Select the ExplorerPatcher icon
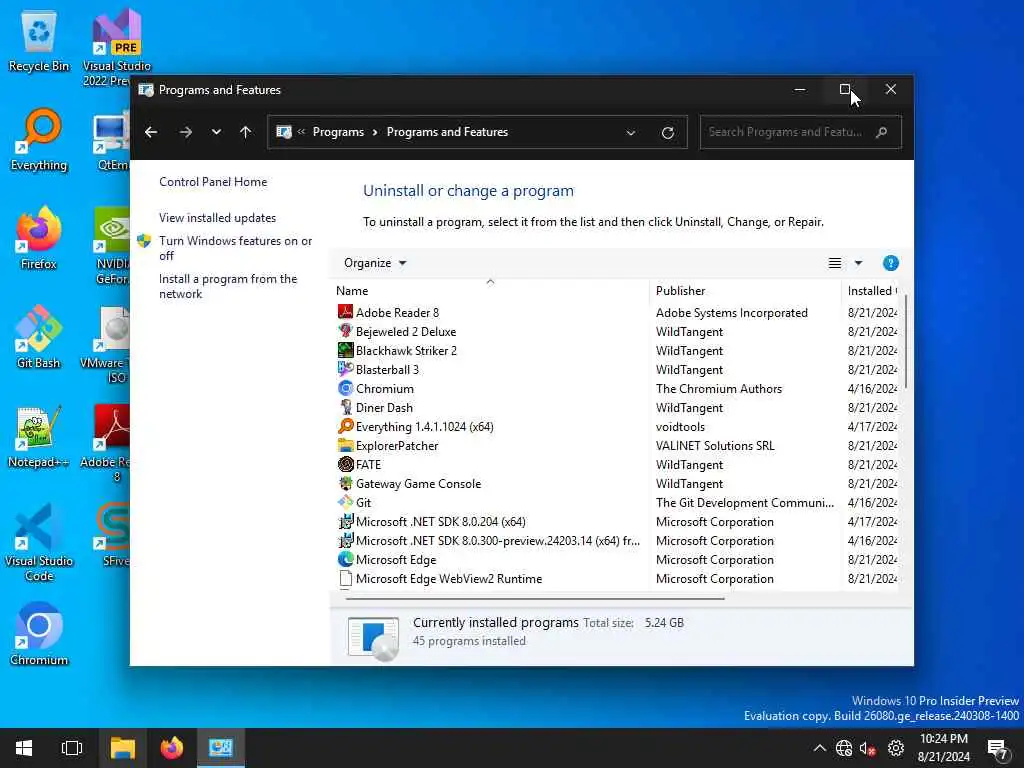Image resolution: width=1024 pixels, height=768 pixels. (x=345, y=445)
